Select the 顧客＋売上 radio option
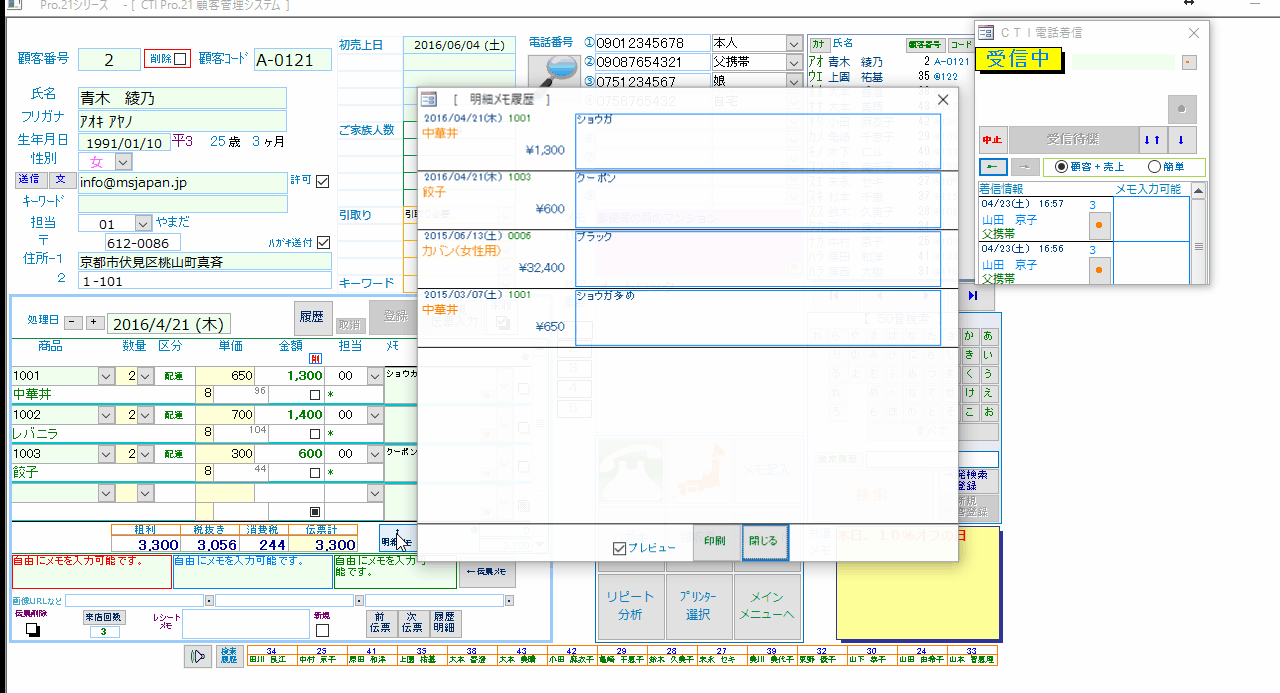 1061,167
